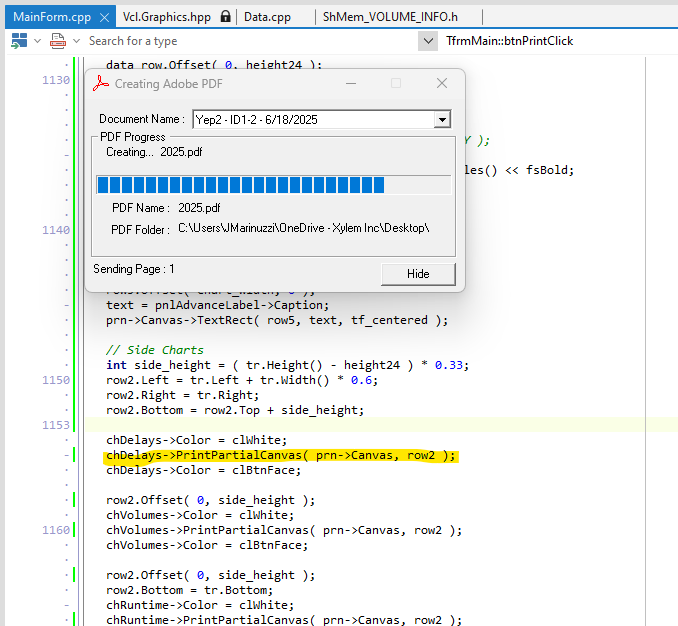678x626 pixels.
Task: Click the Document Name text field
Action: (313, 120)
